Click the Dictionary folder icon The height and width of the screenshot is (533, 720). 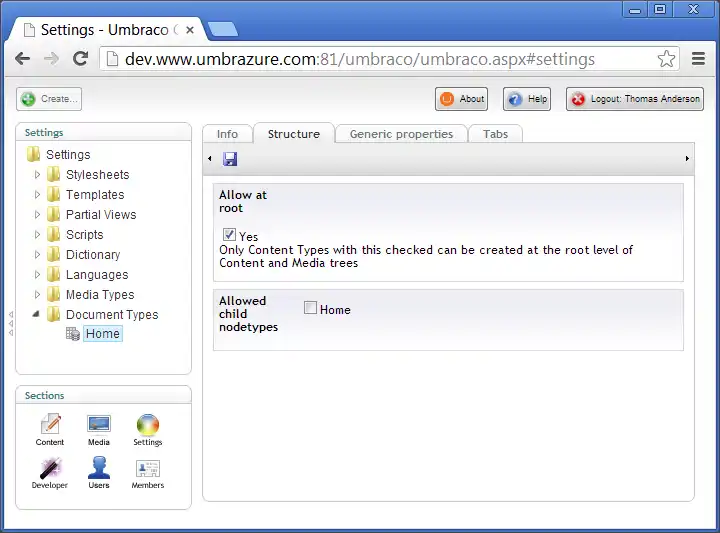coord(54,254)
